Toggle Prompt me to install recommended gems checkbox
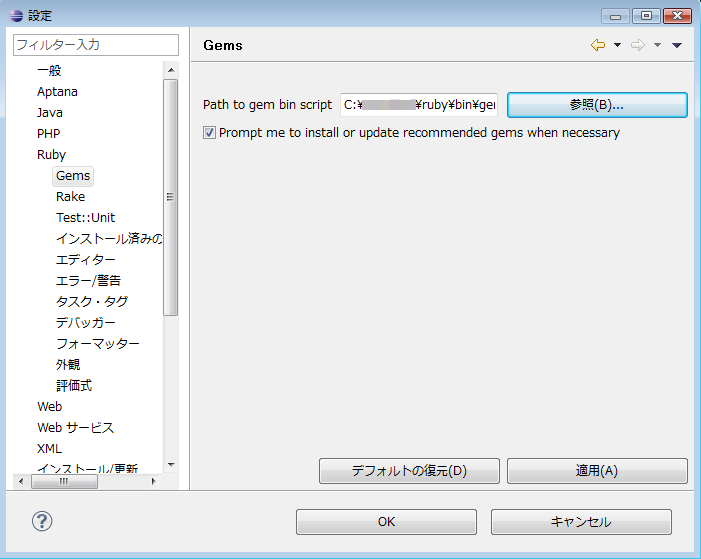701x559 pixels. click(x=209, y=133)
